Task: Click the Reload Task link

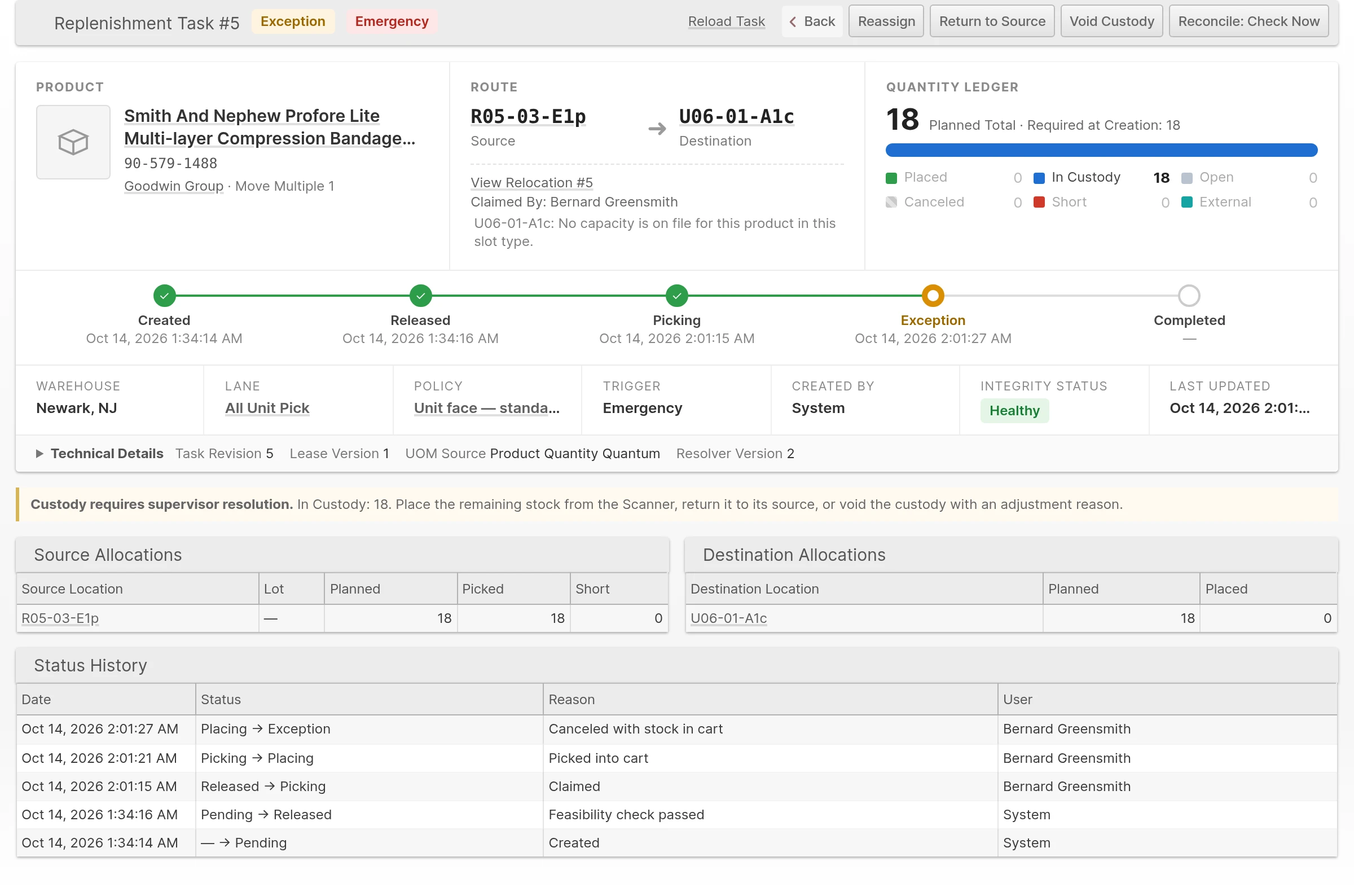Action: (726, 21)
